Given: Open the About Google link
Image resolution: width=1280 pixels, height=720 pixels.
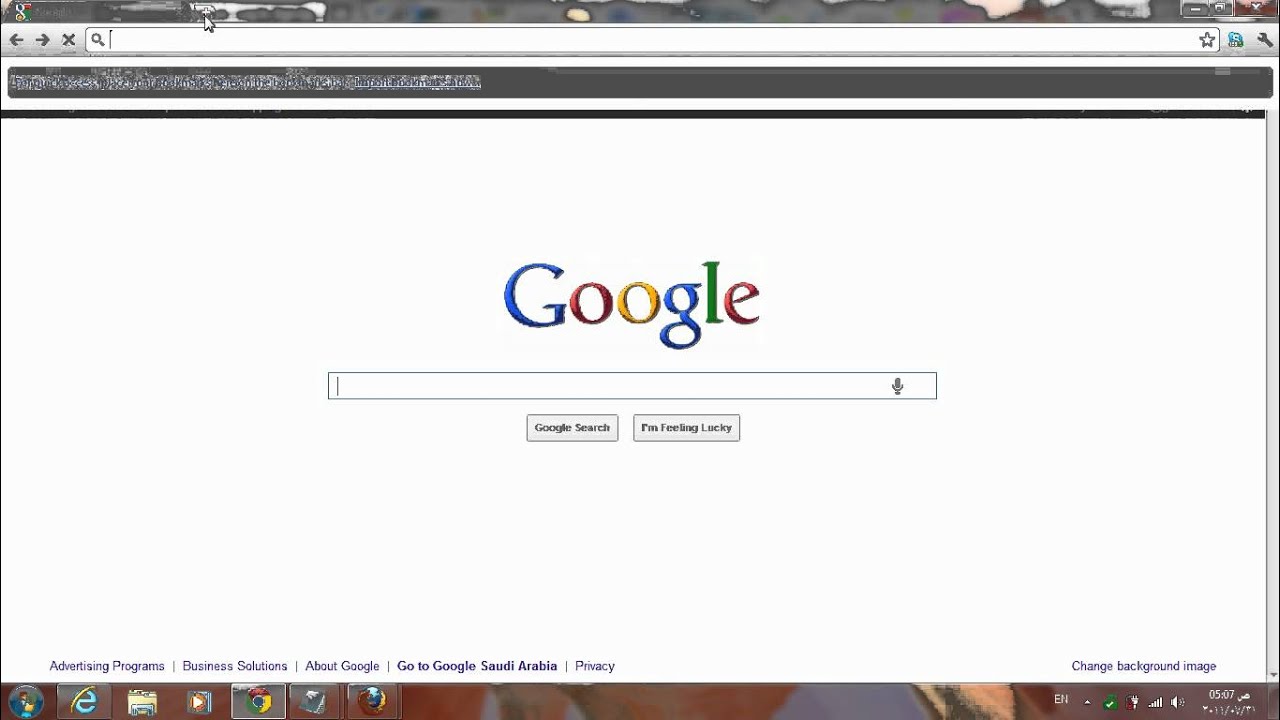Looking at the screenshot, I should click(x=342, y=666).
